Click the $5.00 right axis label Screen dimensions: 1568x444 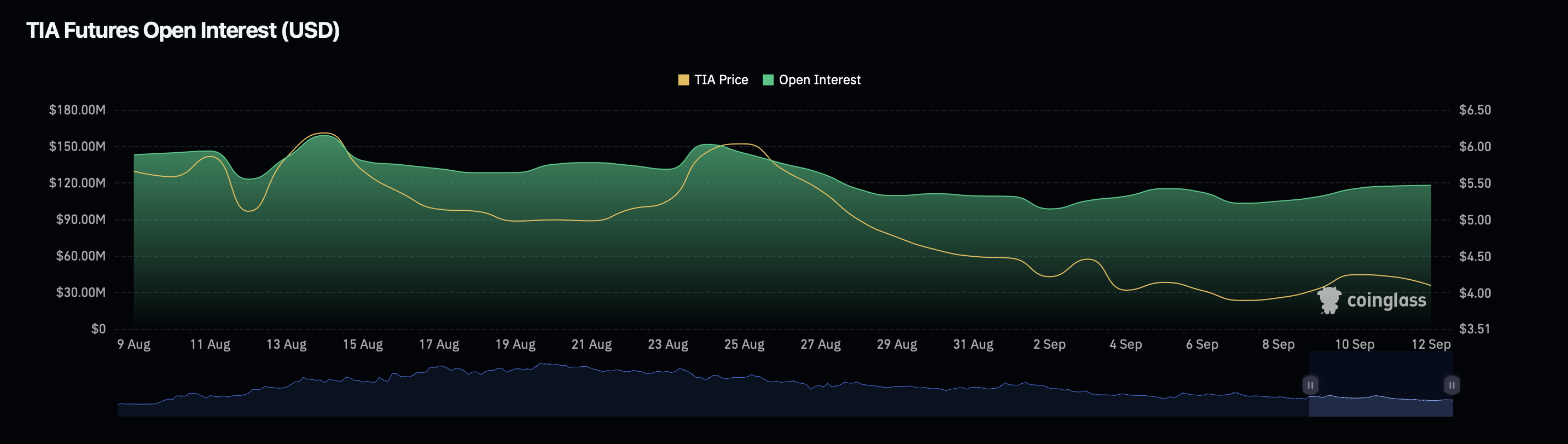tap(1475, 220)
